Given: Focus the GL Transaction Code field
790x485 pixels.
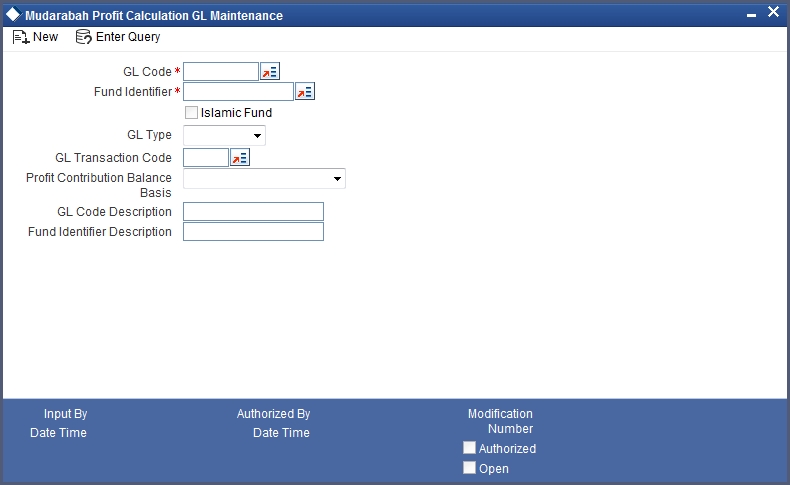Looking at the screenshot, I should pyautogui.click(x=206, y=158).
